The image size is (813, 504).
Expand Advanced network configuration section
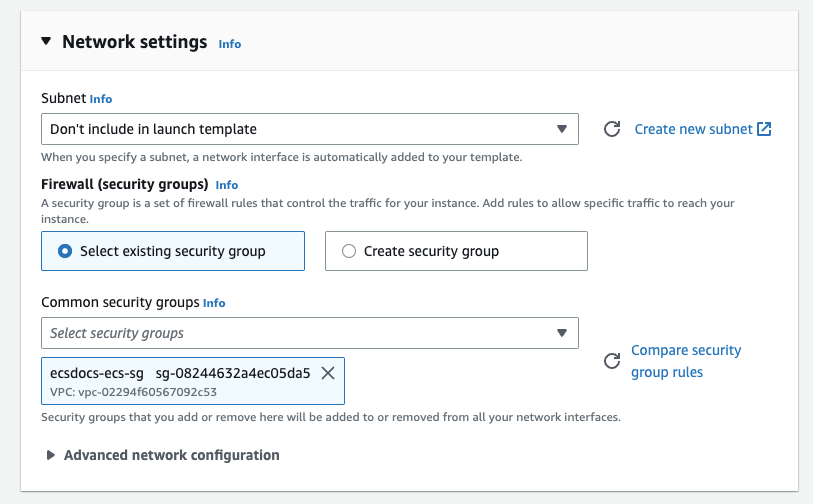click(x=171, y=455)
